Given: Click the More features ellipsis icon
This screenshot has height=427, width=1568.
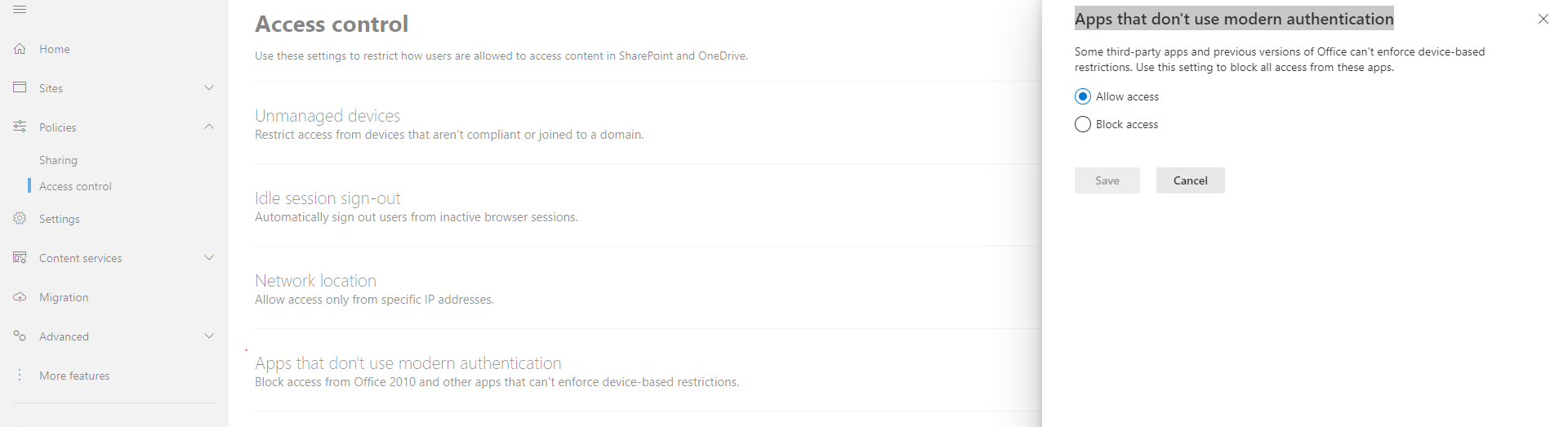Looking at the screenshot, I should (x=20, y=375).
